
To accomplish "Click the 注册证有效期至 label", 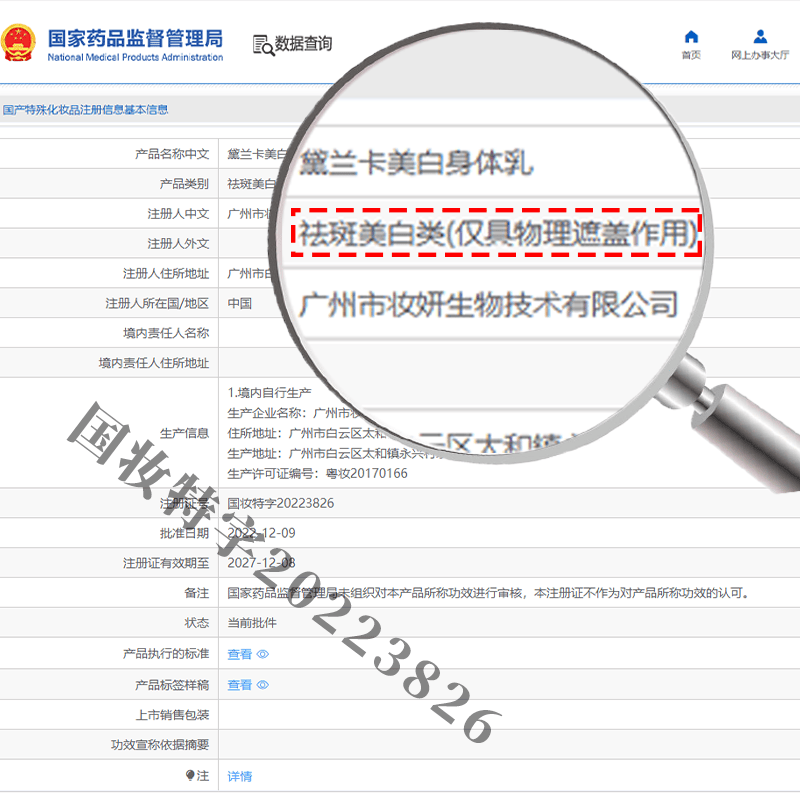I will [x=166, y=563].
